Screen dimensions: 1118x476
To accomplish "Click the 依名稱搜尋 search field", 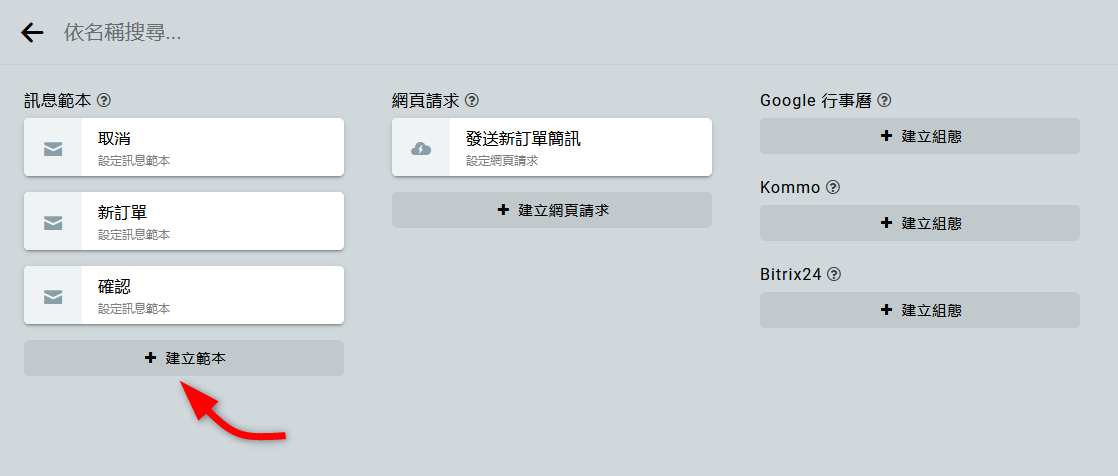I will pos(400,33).
